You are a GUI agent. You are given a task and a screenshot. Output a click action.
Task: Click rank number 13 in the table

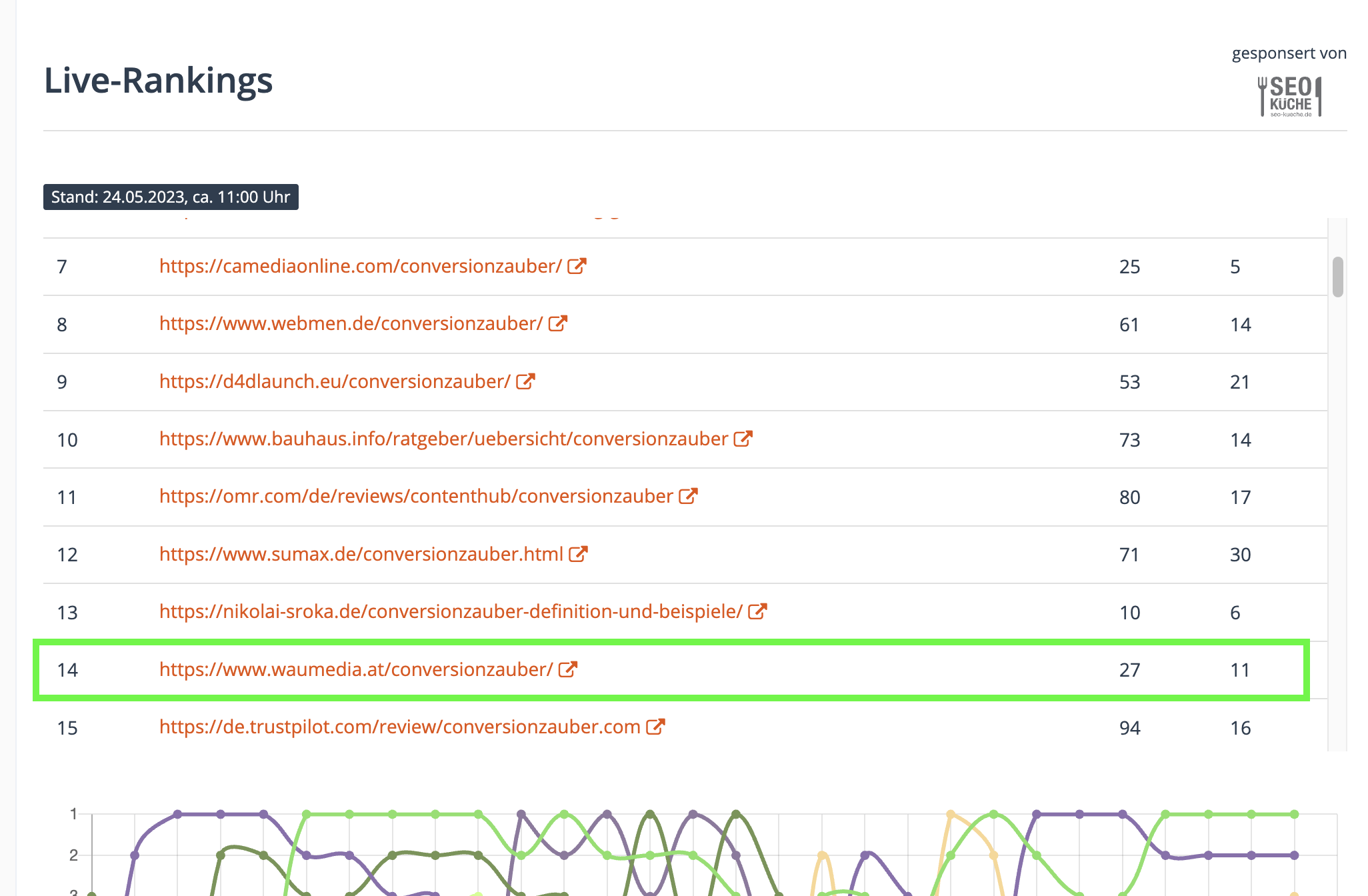tap(67, 613)
